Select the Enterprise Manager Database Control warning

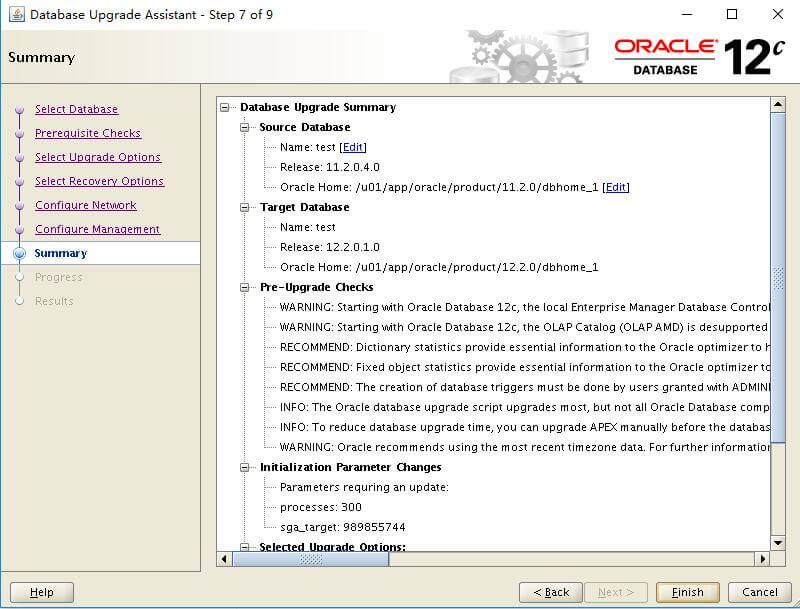click(524, 308)
